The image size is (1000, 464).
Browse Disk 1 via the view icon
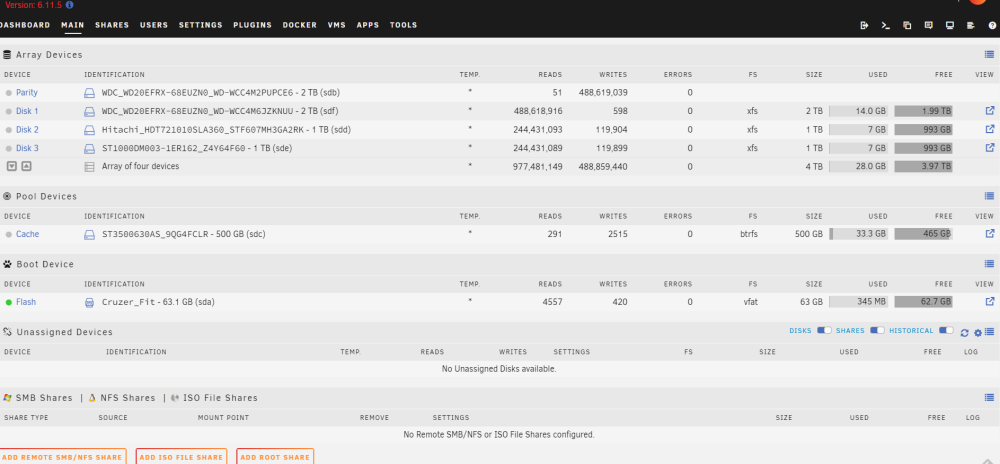990,110
